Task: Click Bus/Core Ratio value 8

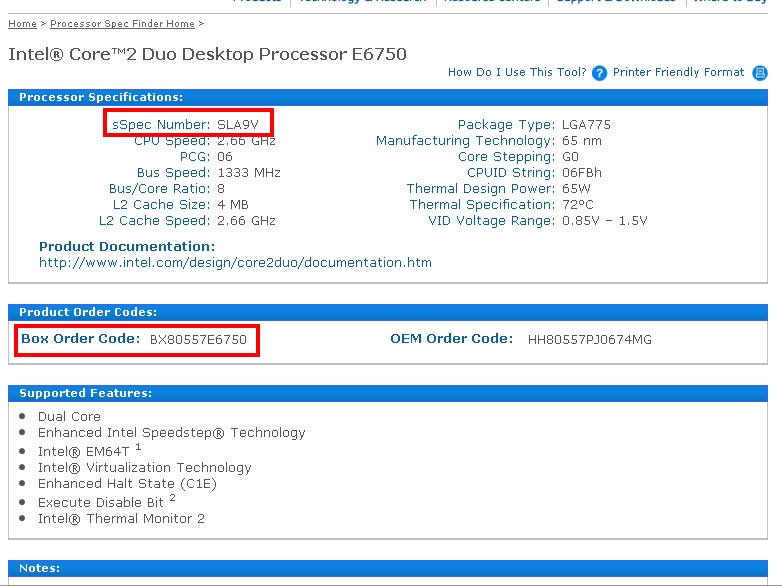Action: (221, 189)
